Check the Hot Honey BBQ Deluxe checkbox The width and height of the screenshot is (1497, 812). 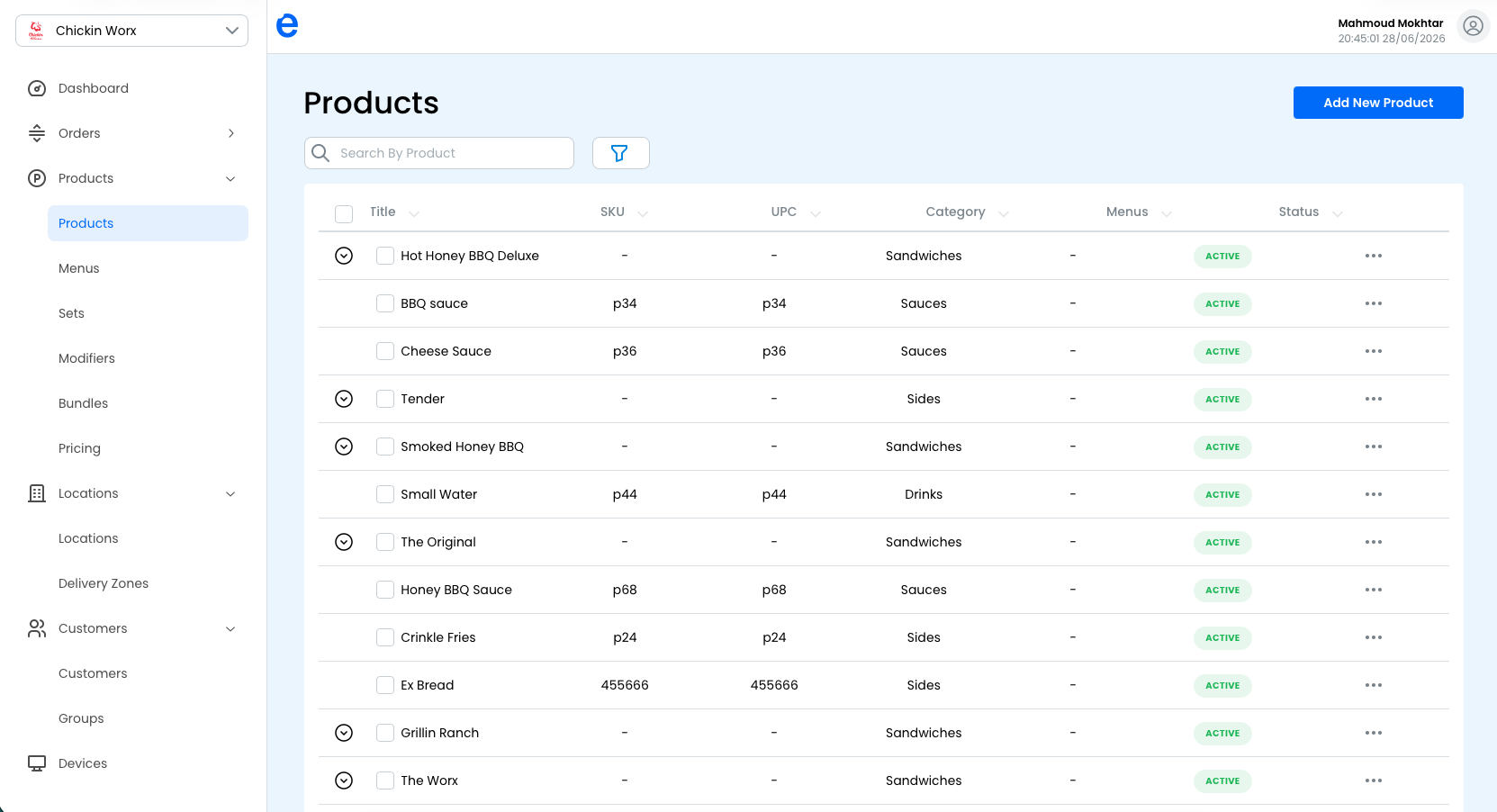click(x=385, y=256)
